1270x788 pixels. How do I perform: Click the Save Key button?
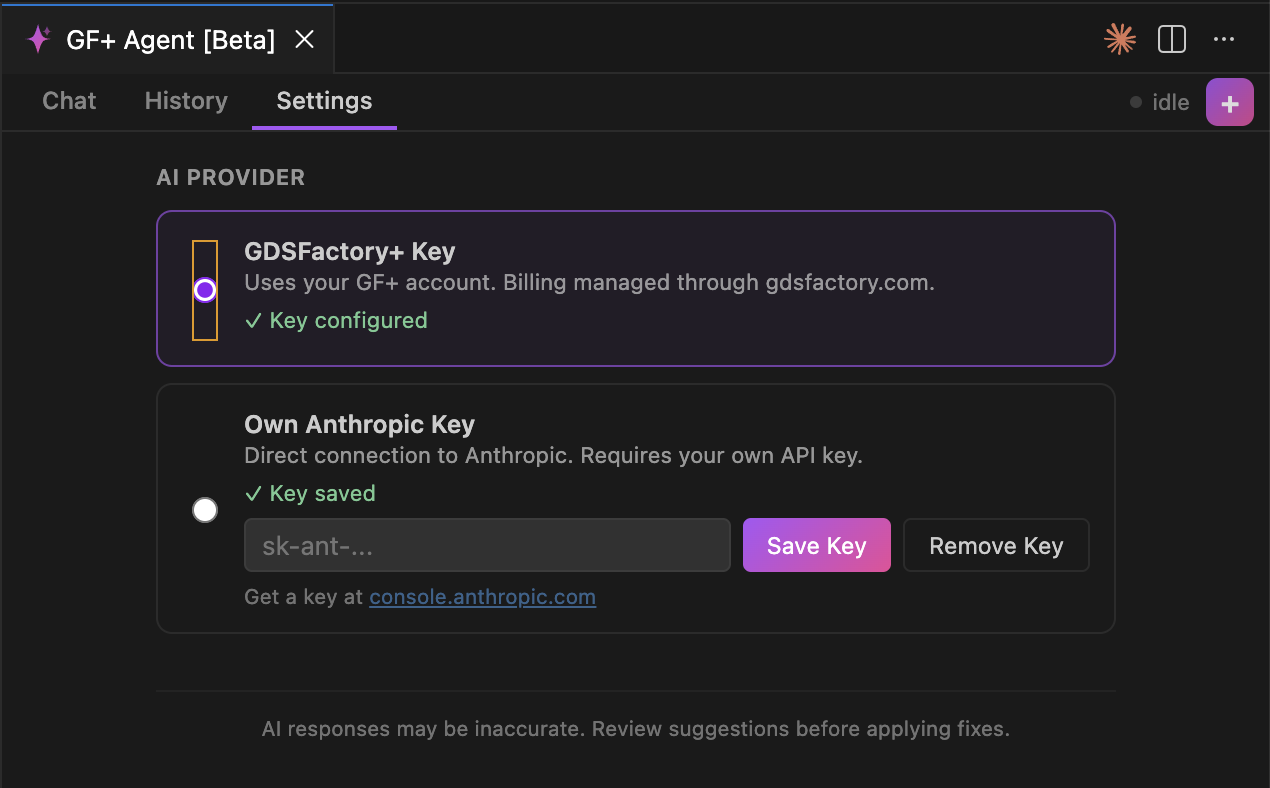(816, 545)
